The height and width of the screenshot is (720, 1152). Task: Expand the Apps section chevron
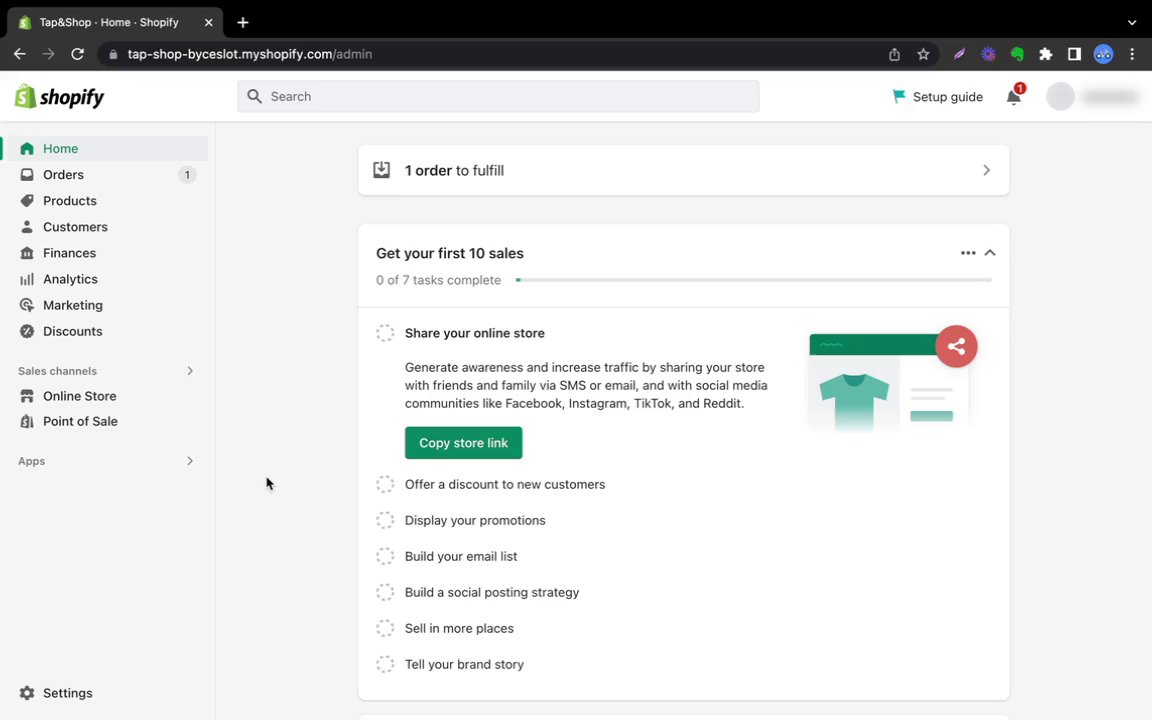click(x=190, y=461)
